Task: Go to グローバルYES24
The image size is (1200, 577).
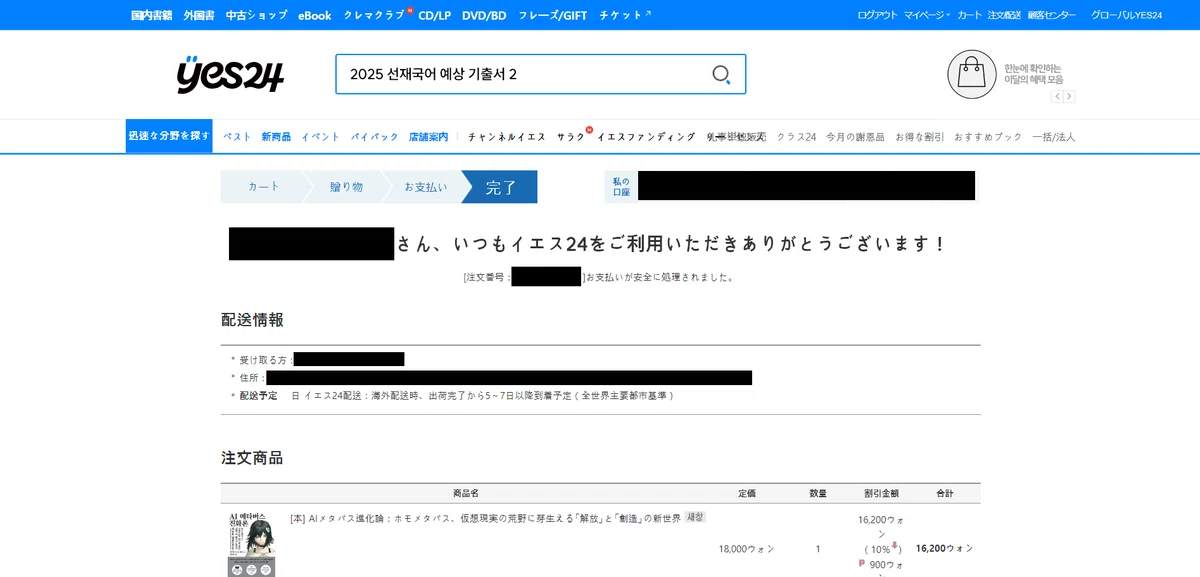Action: pos(1126,15)
